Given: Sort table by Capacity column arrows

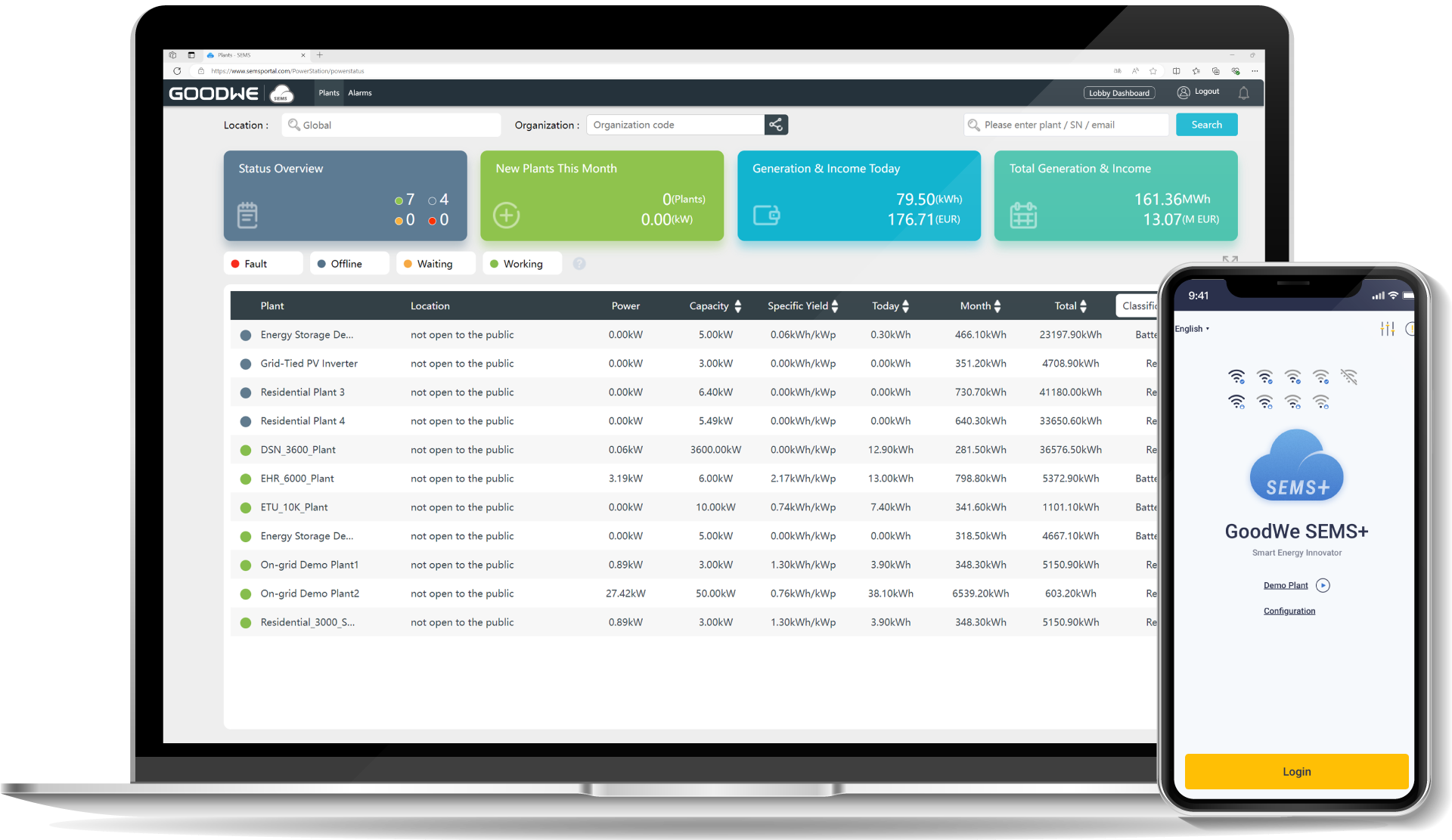Looking at the screenshot, I should pyautogui.click(x=738, y=306).
